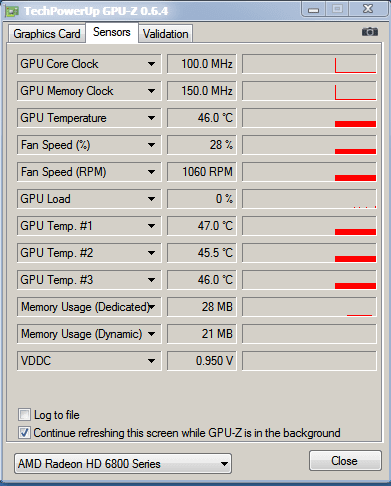Viewport: 391px width, 486px height.
Task: Uncheck Continue refreshing in background checkbox
Action: [x=24, y=433]
